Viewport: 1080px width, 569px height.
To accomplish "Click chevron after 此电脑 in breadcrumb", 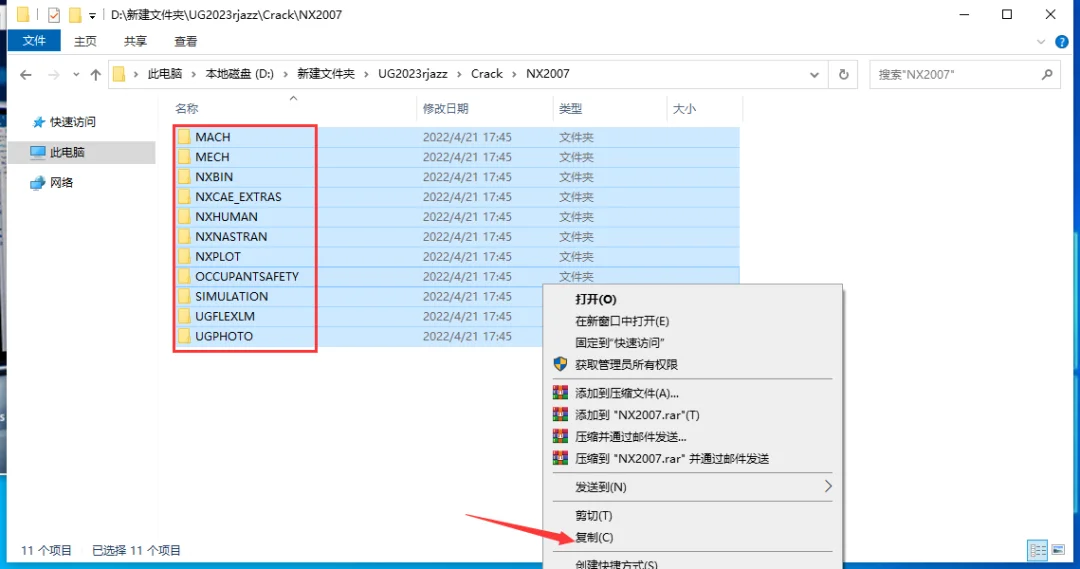I will click(194, 74).
